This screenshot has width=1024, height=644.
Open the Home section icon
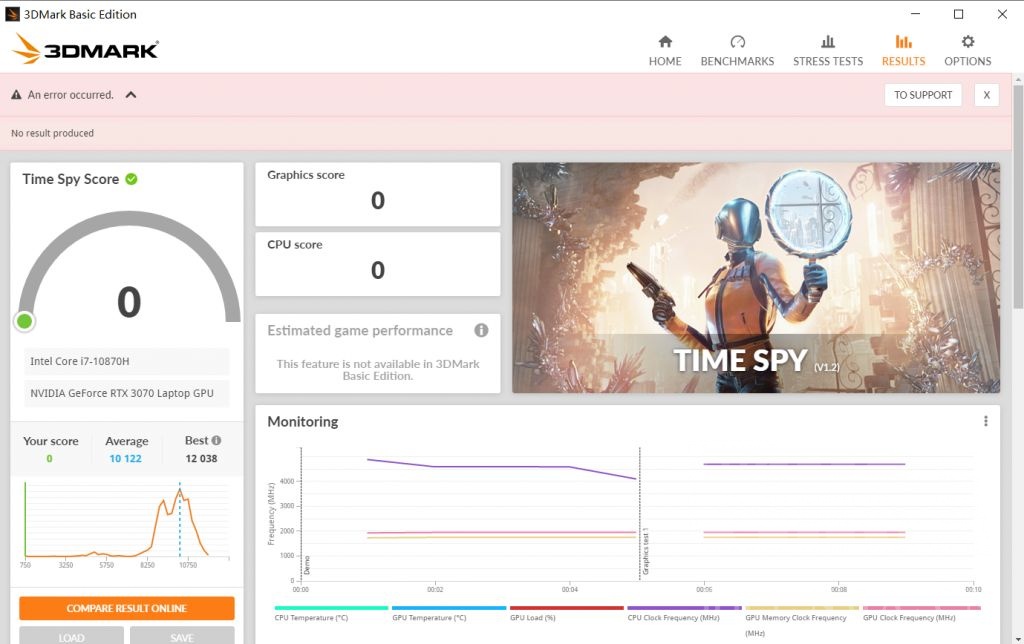pos(665,42)
